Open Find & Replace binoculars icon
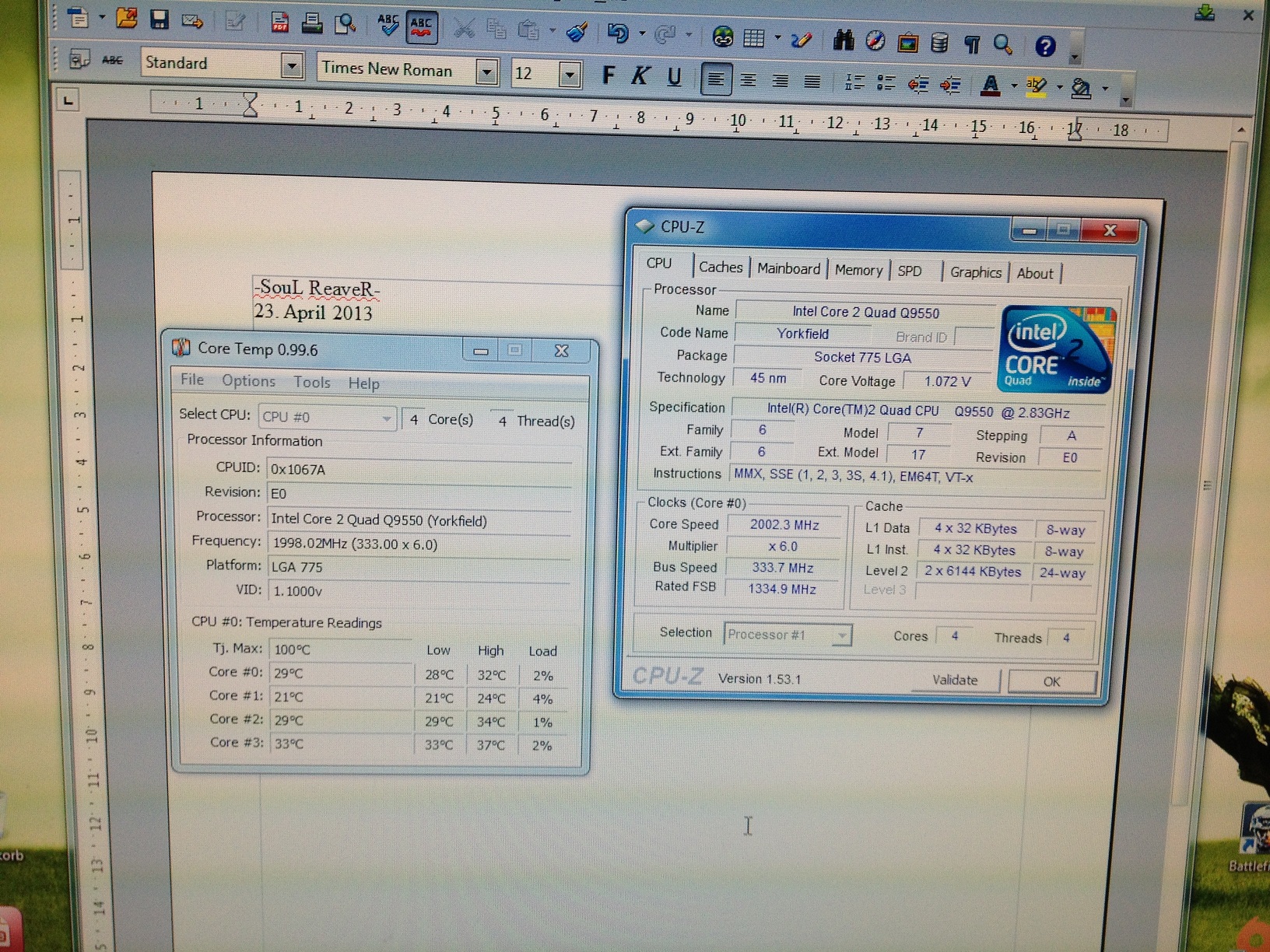Screen dimensions: 1270x952 [843, 40]
